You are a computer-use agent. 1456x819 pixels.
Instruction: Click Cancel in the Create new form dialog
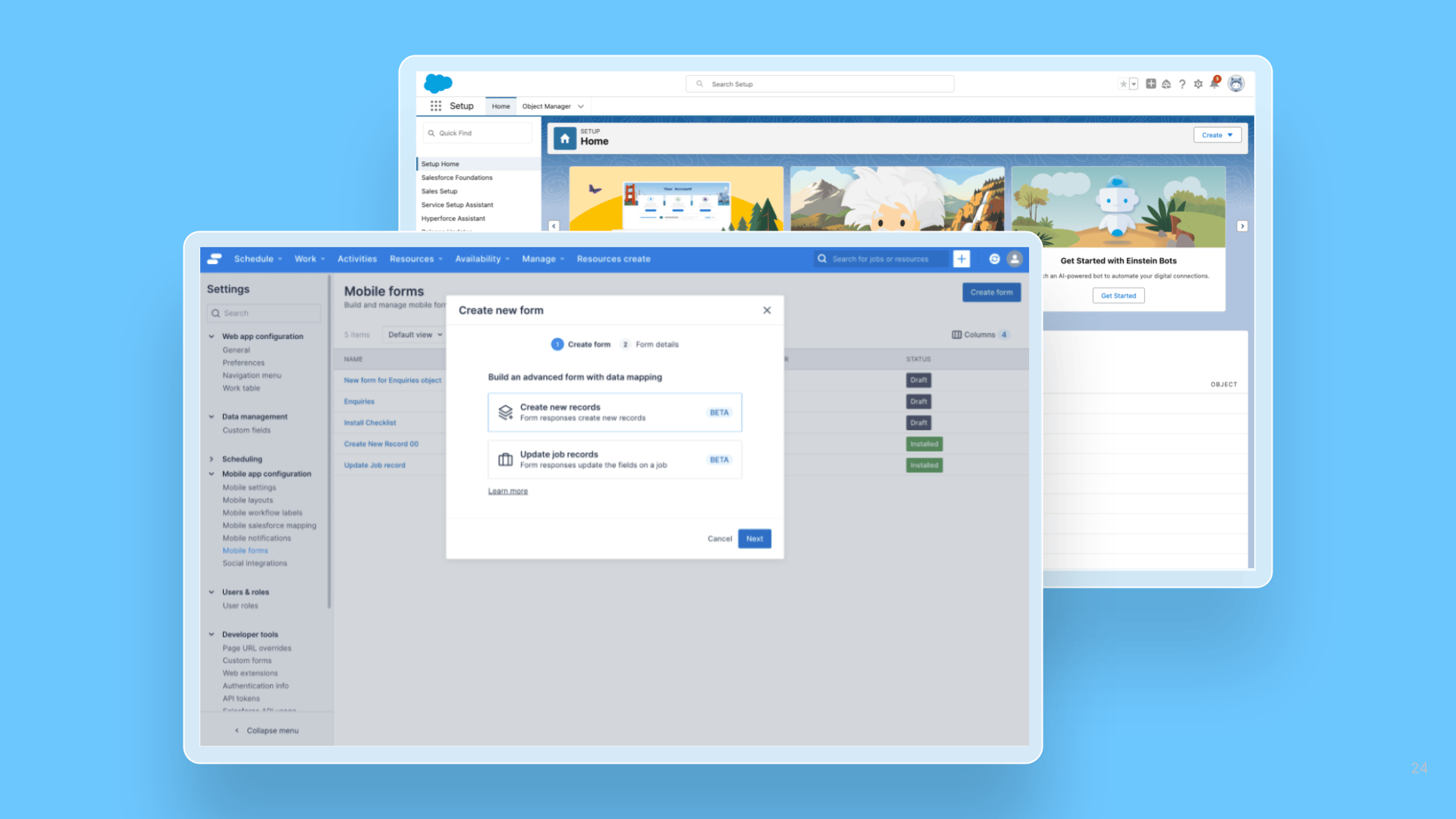click(x=720, y=538)
